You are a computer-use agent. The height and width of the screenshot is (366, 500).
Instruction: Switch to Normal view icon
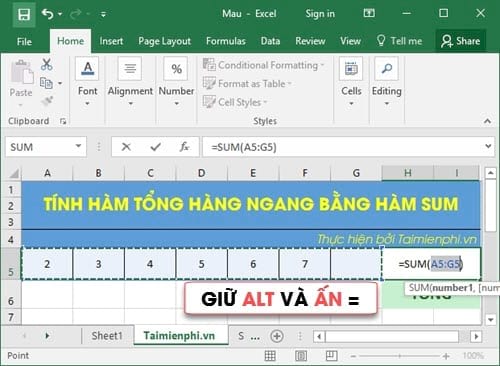pos(270,356)
